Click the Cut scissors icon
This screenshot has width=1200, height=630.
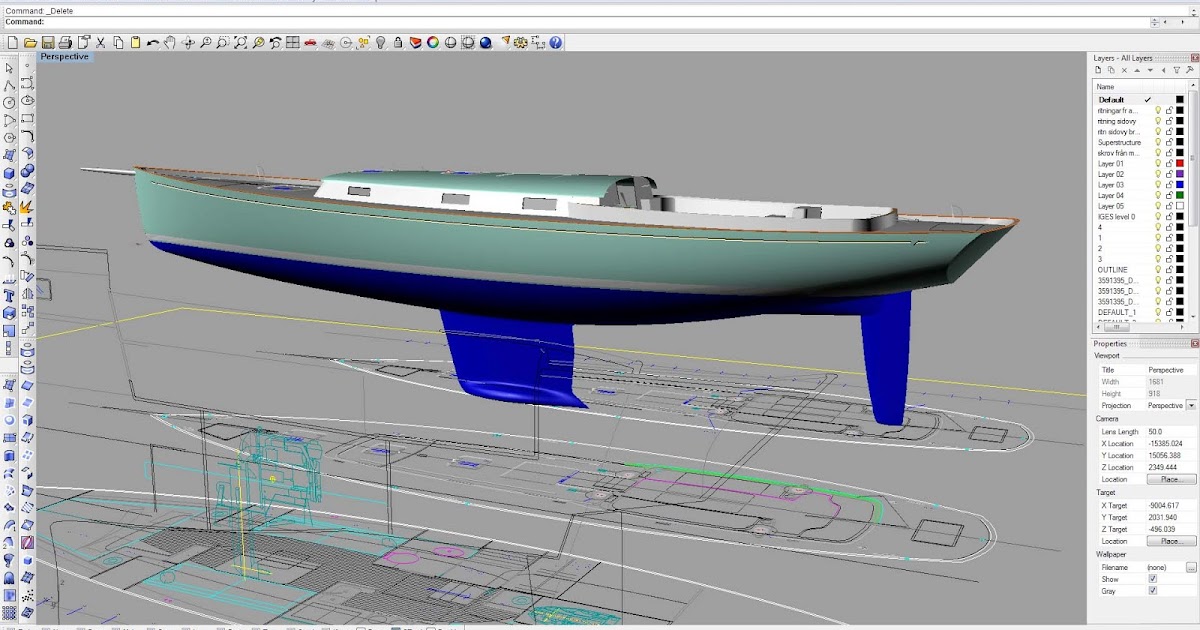pyautogui.click(x=100, y=43)
